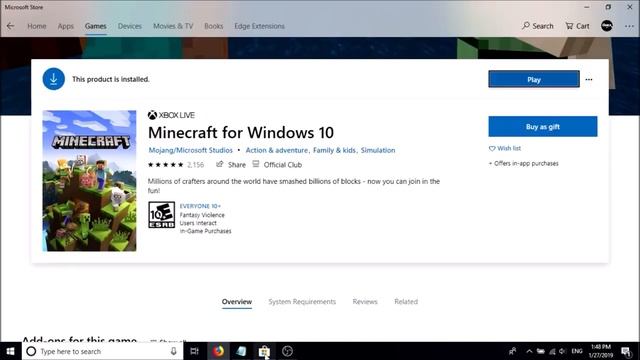640x360 pixels.
Task: Click the ENG language indicator
Action: pyautogui.click(x=577, y=351)
